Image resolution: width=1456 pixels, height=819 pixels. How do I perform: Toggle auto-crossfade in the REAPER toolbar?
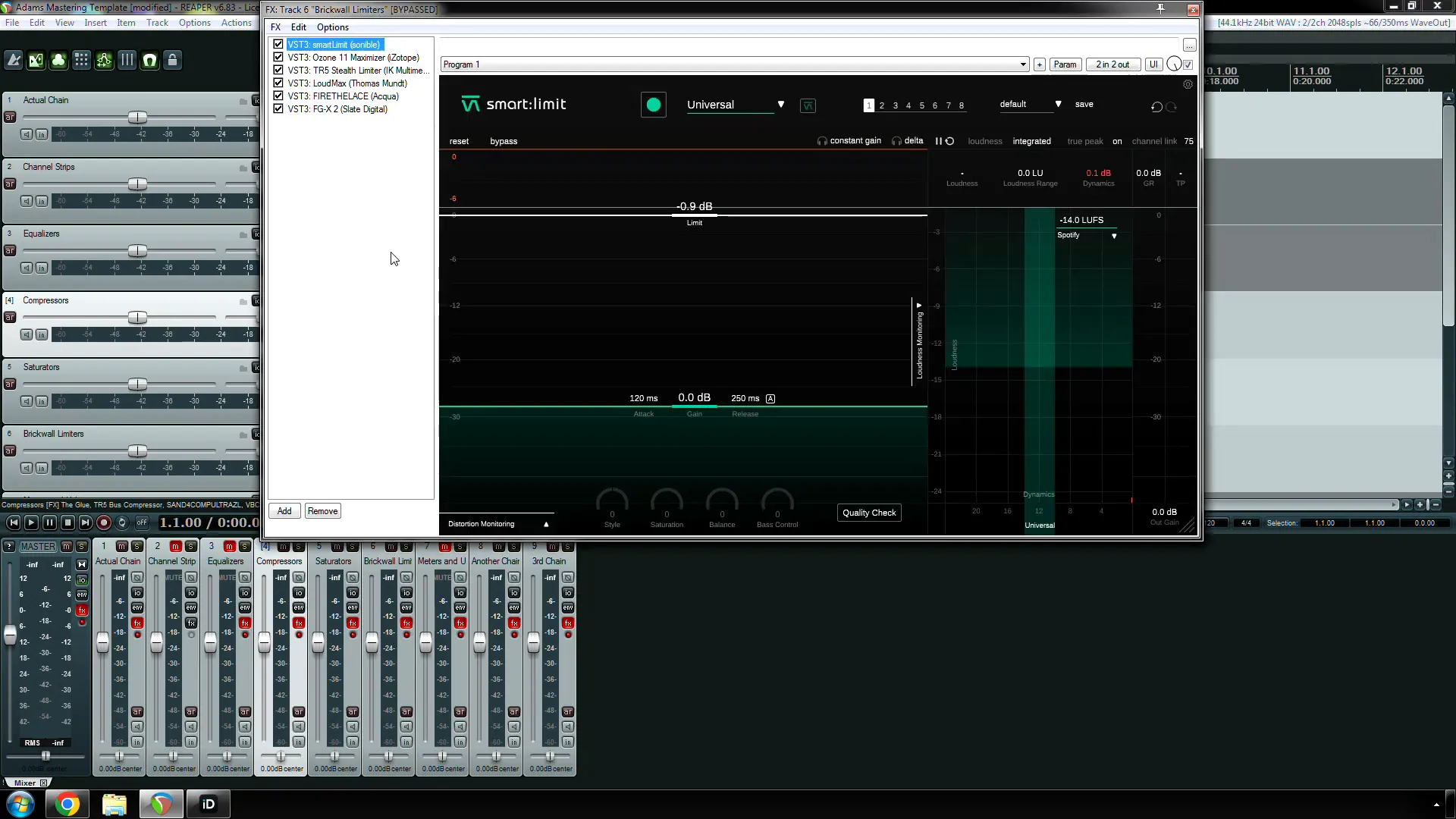tap(36, 60)
